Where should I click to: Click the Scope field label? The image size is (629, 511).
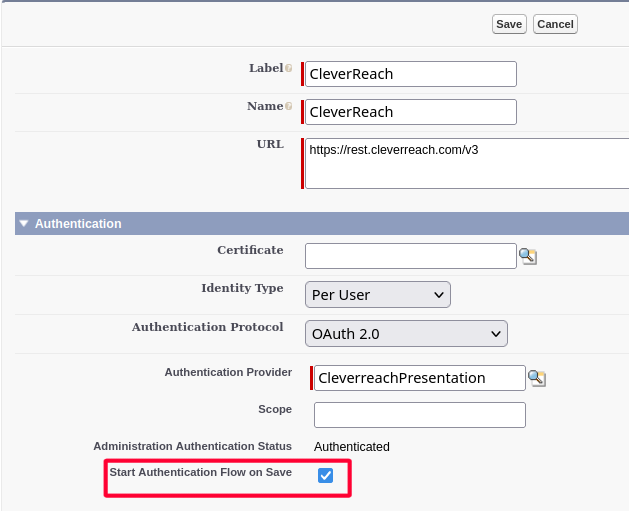click(x=275, y=409)
